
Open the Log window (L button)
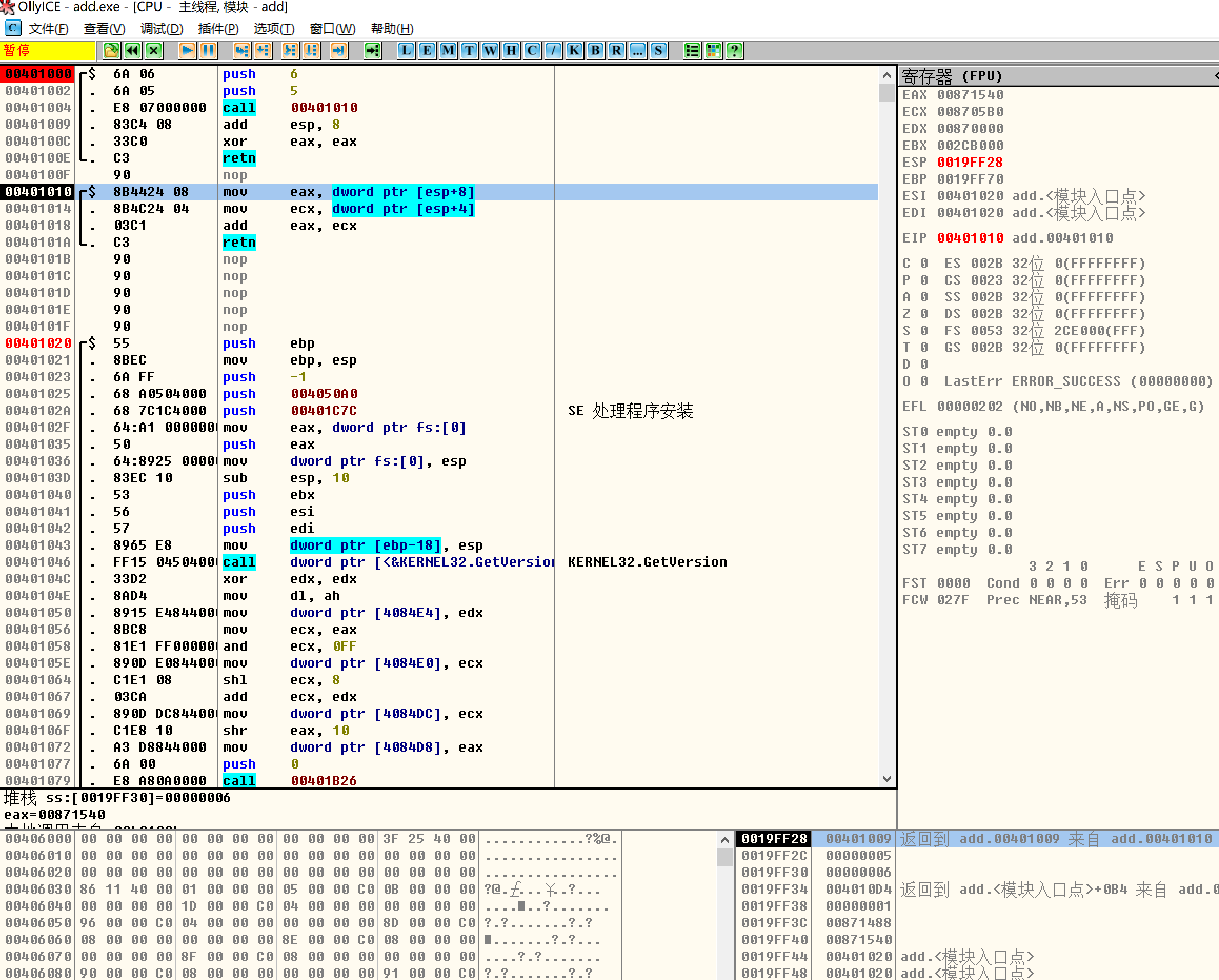406,51
